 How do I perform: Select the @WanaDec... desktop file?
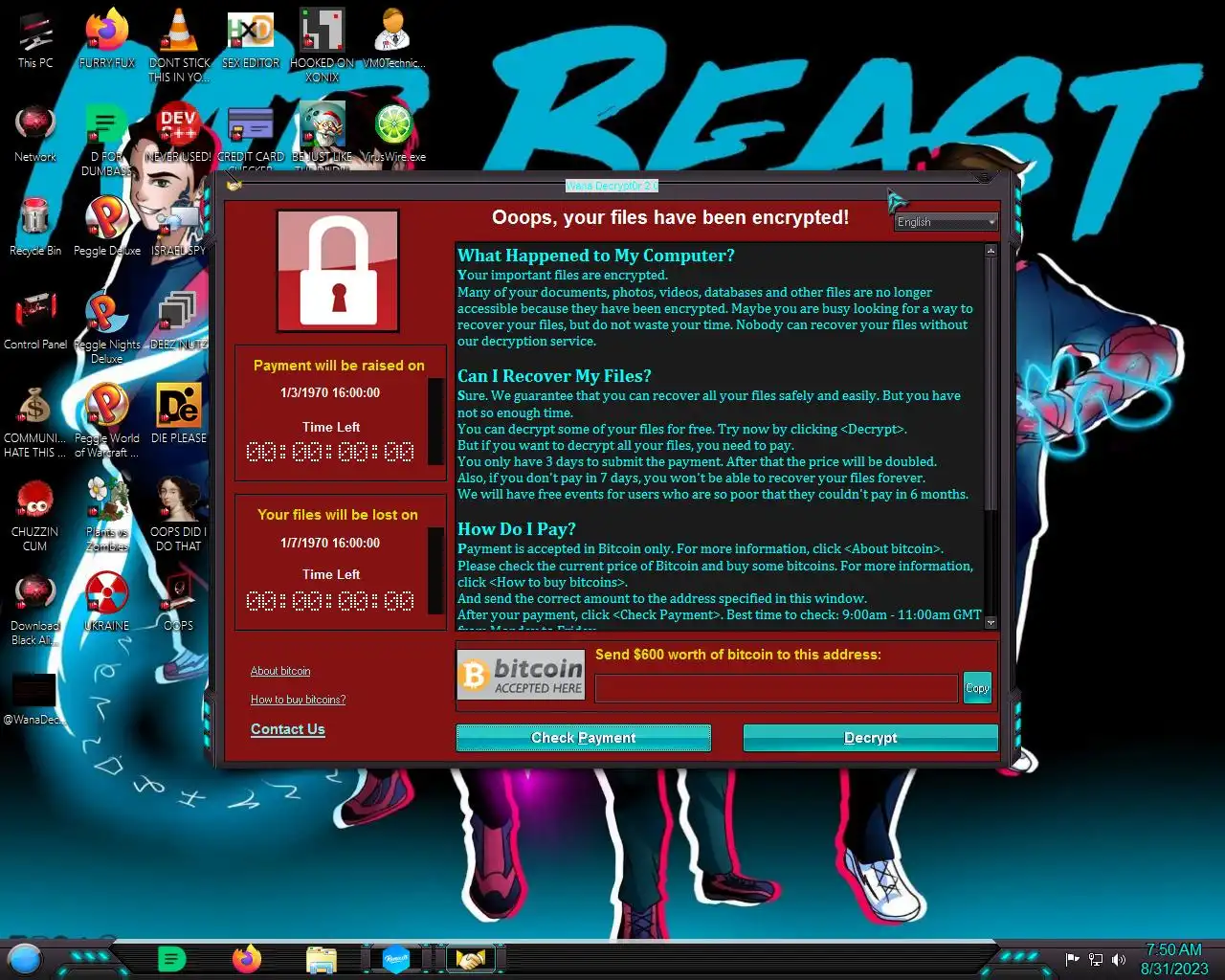[x=35, y=699]
